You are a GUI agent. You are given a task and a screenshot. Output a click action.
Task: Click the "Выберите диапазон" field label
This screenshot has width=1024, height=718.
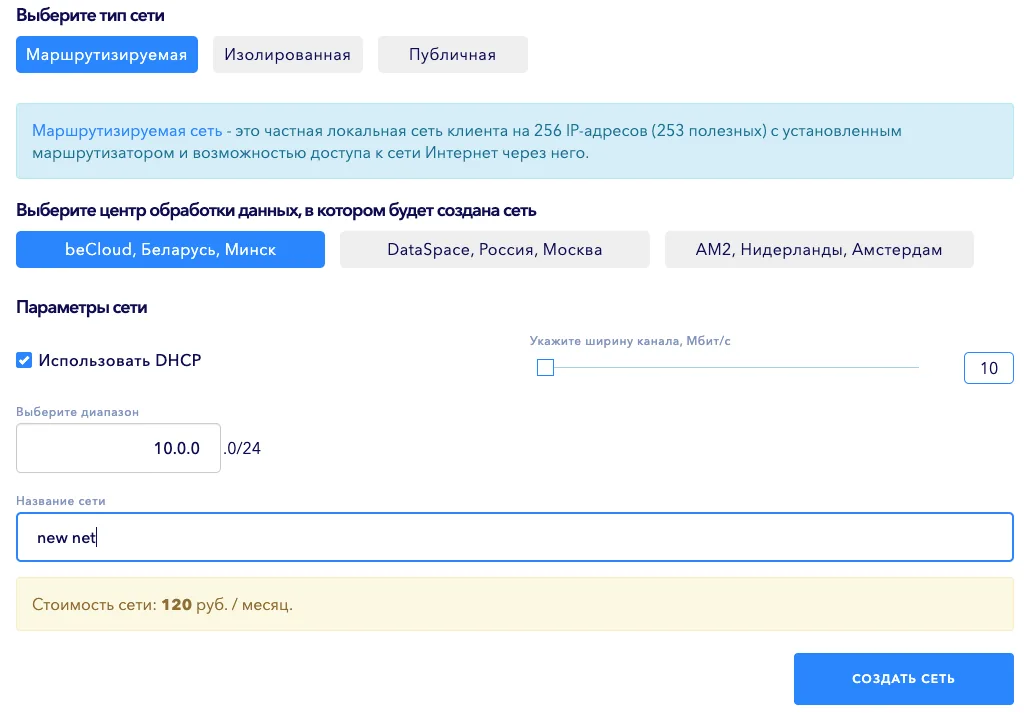point(77,411)
